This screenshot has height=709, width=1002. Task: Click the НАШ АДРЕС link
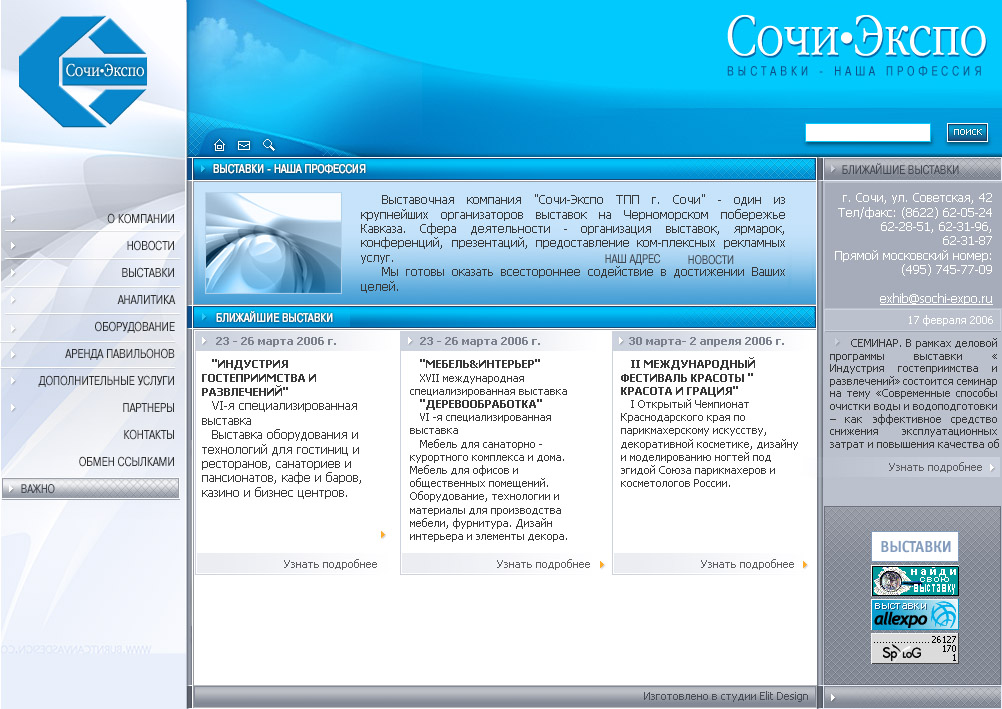click(632, 259)
